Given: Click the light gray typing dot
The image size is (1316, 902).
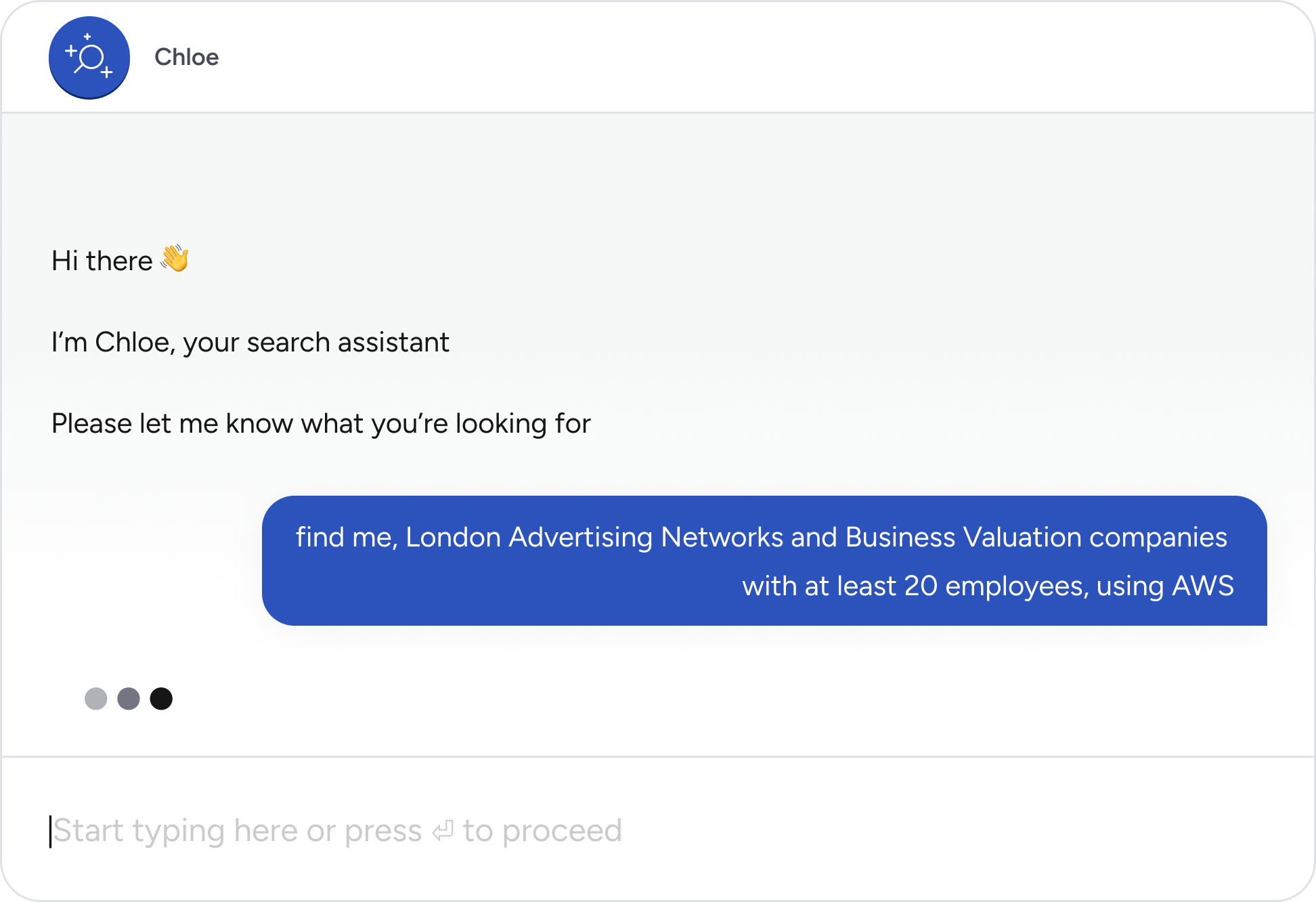Looking at the screenshot, I should 95,698.
